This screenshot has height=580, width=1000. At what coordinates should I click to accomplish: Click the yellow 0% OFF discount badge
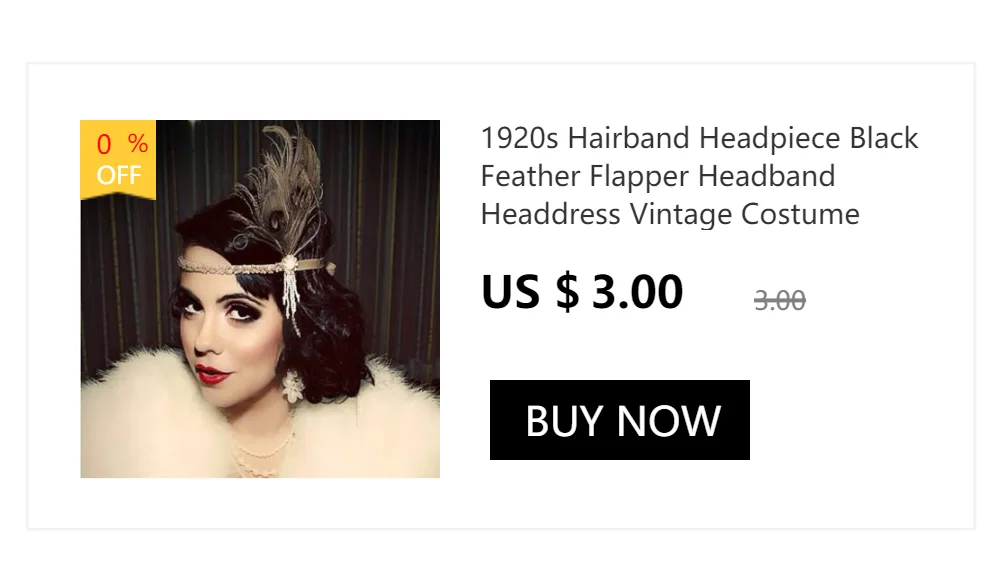118,160
